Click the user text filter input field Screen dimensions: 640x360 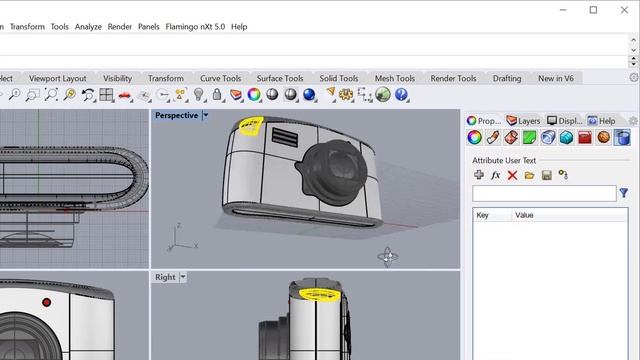click(x=544, y=193)
